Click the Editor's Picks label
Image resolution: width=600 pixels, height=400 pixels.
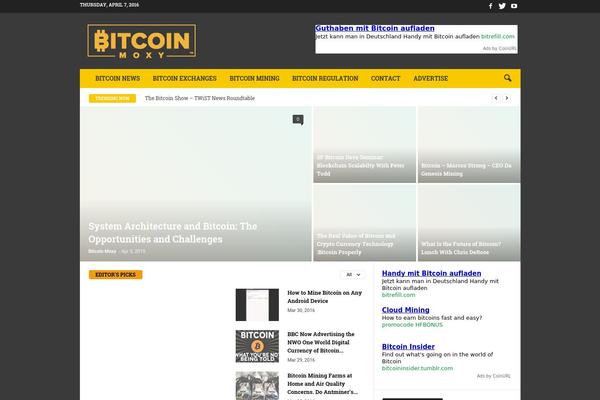(x=116, y=274)
